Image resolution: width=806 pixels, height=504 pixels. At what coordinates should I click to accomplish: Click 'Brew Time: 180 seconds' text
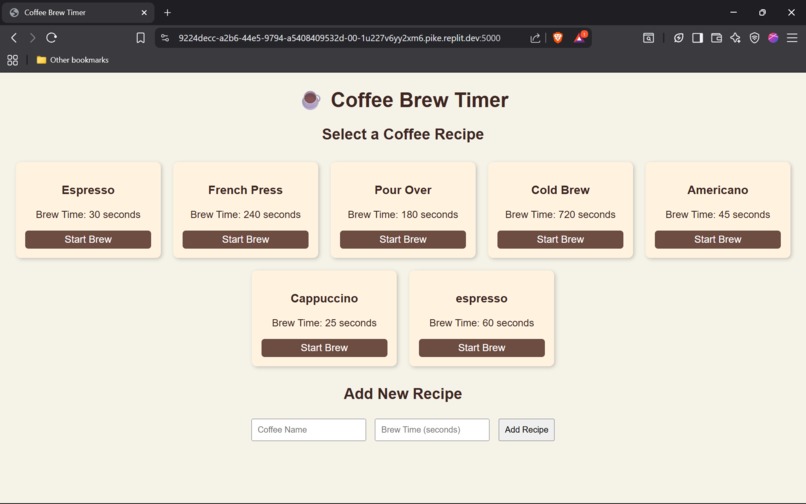pos(403,214)
